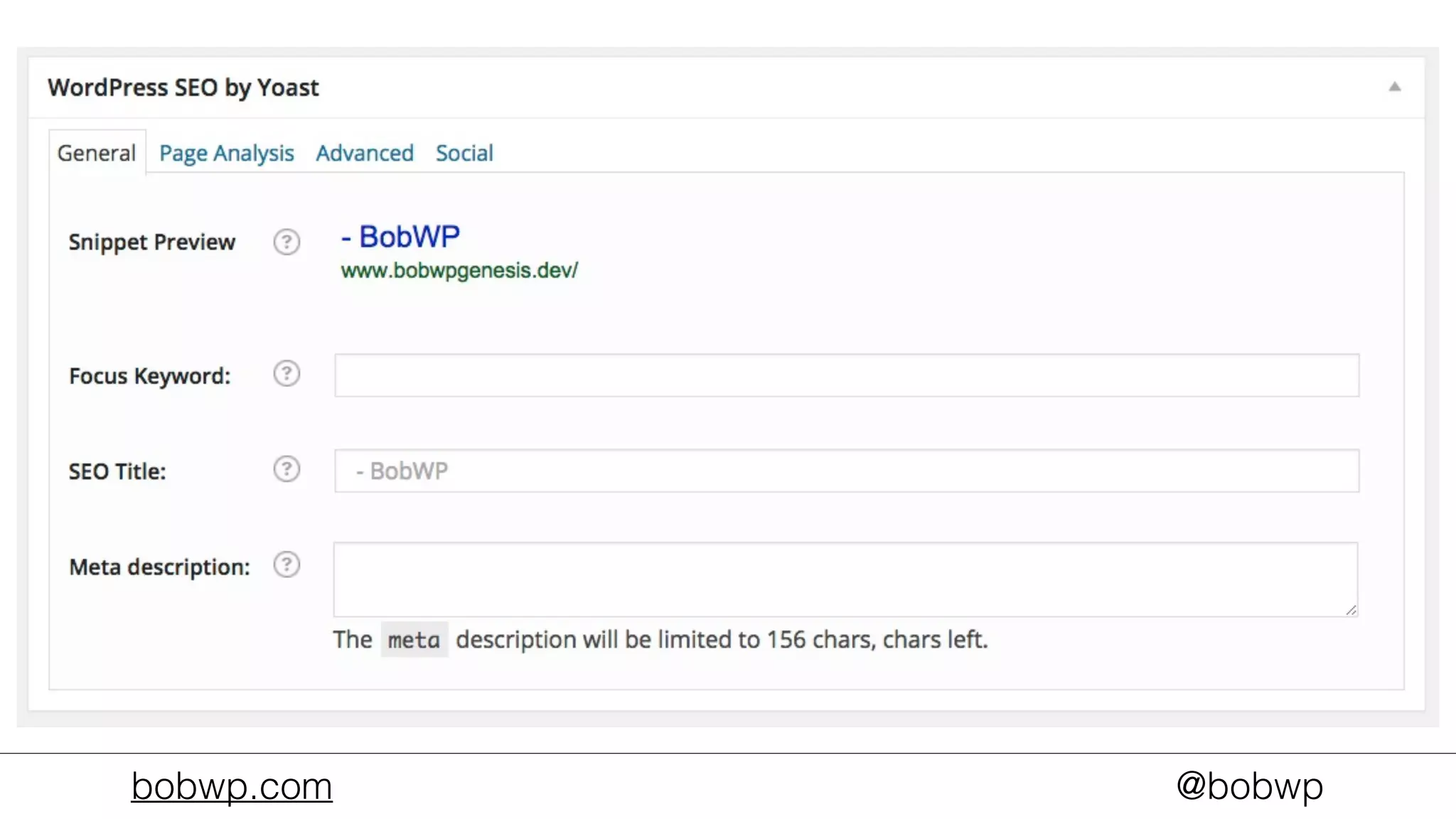Click the snippet URL www.bobwpgenesis.dev/
This screenshot has width=1456, height=819.
pos(459,271)
